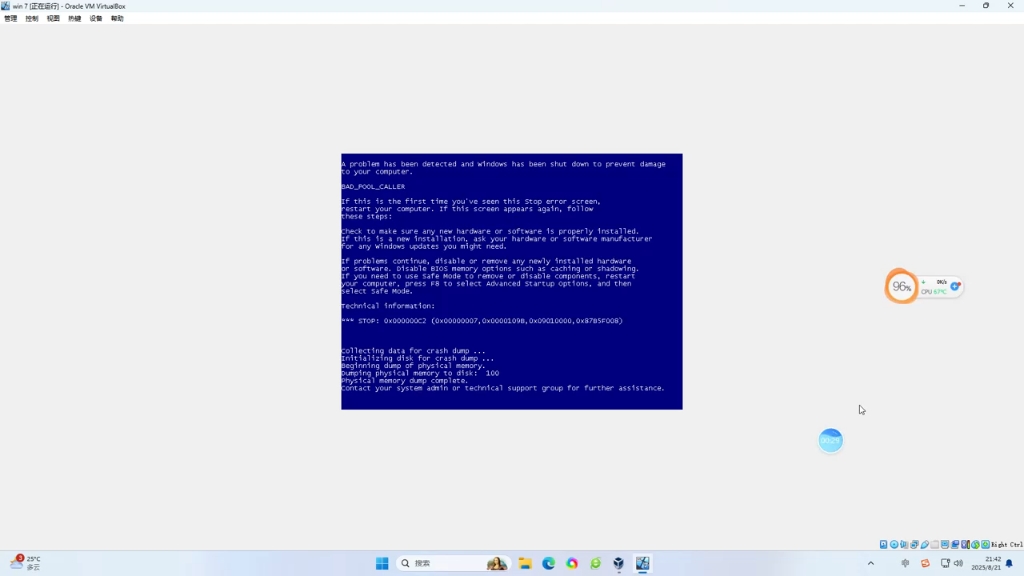Open the 控制 menu
Viewport: 1024px width, 576px height.
pos(32,18)
